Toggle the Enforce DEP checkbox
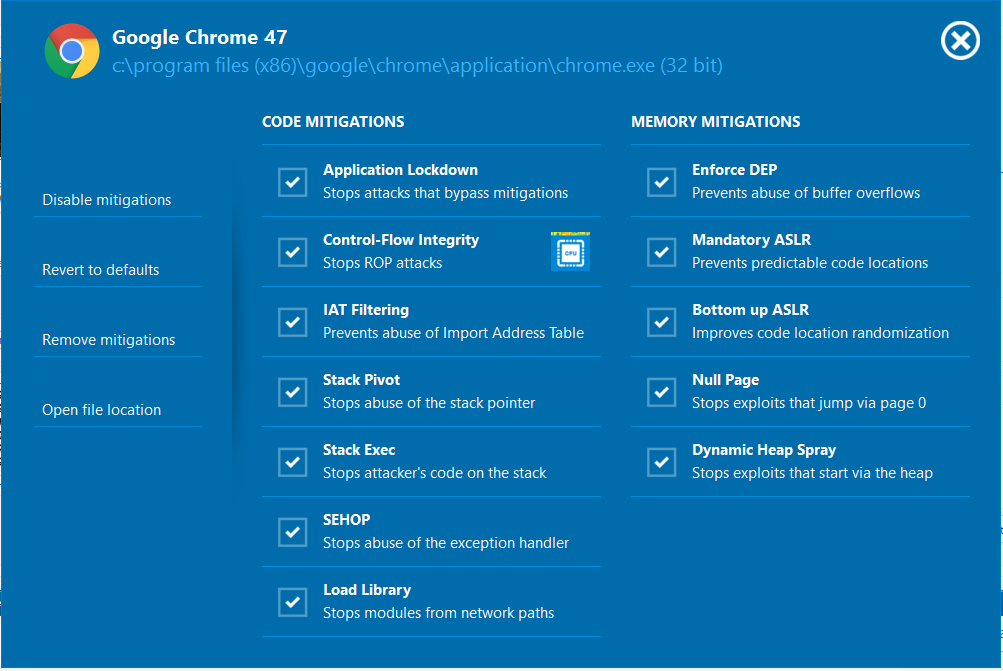The image size is (1003, 671). 661,182
